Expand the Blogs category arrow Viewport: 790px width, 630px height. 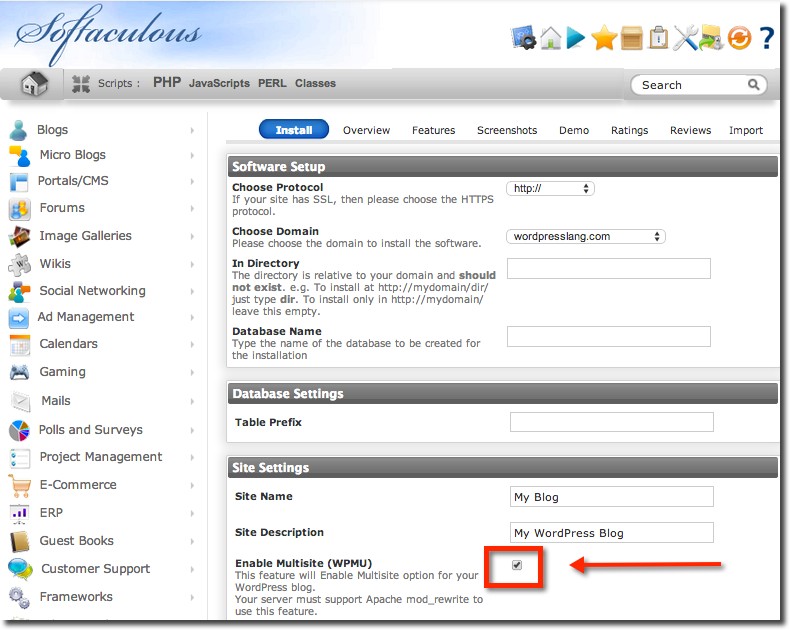(192, 131)
